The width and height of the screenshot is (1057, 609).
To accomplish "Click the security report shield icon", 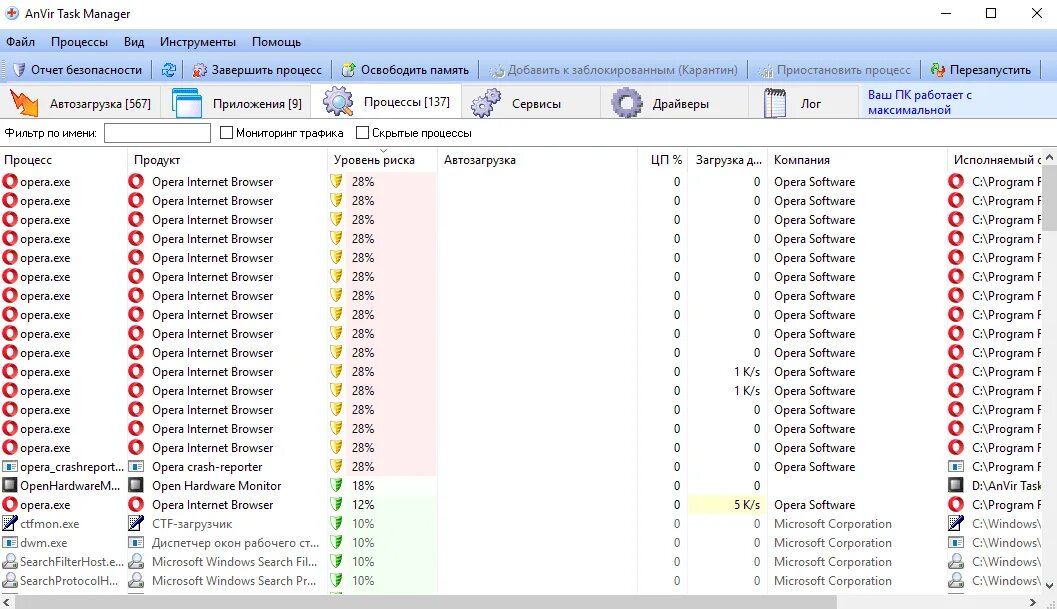I will pos(19,69).
